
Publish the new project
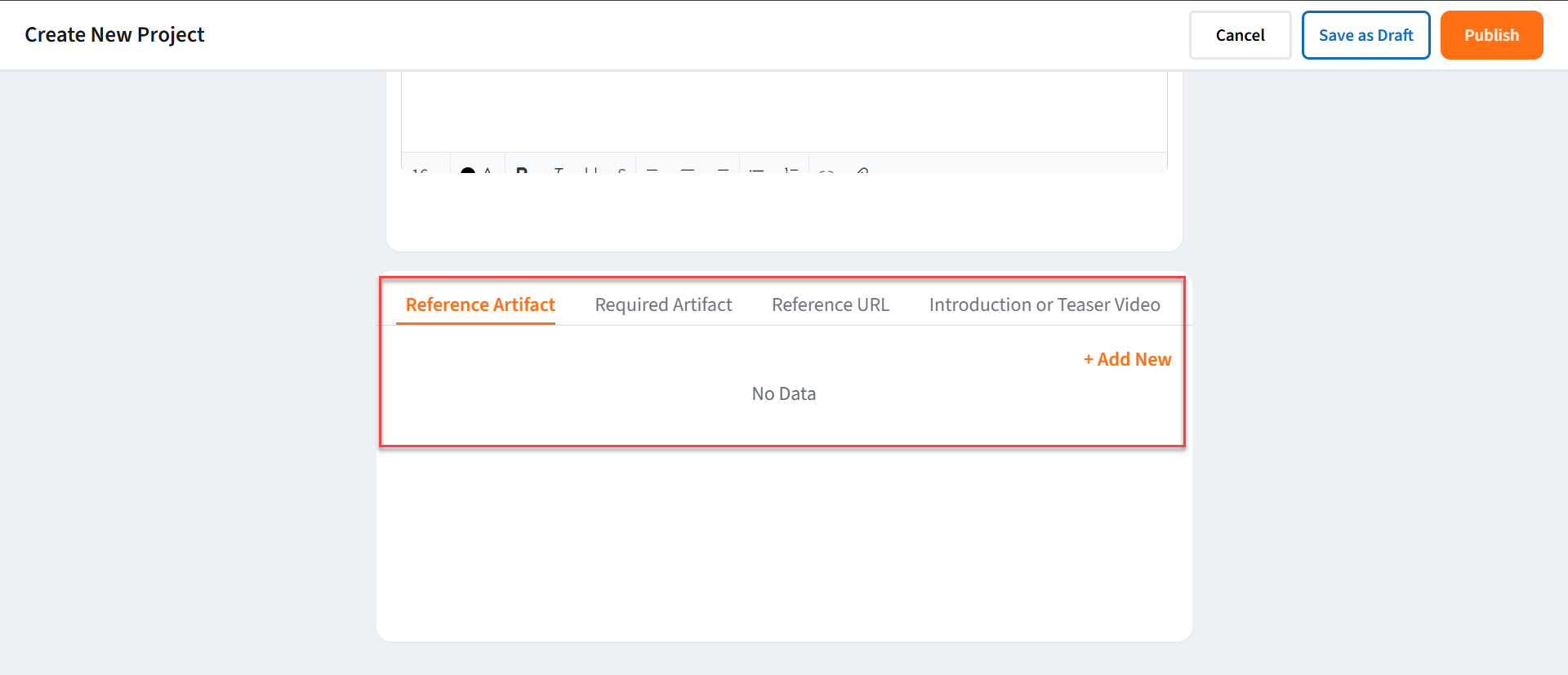[1491, 35]
